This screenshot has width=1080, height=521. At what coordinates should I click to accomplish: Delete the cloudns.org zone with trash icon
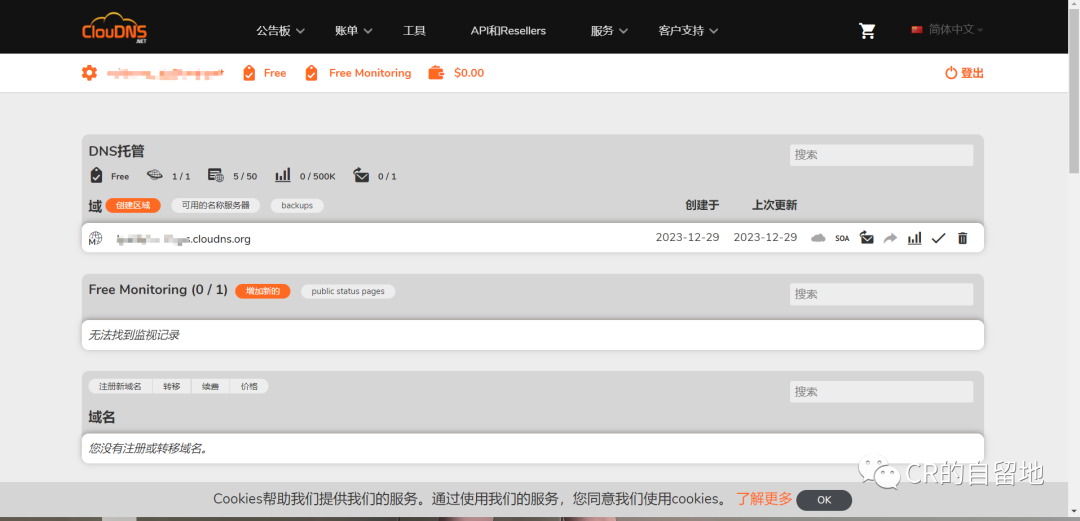(x=962, y=238)
